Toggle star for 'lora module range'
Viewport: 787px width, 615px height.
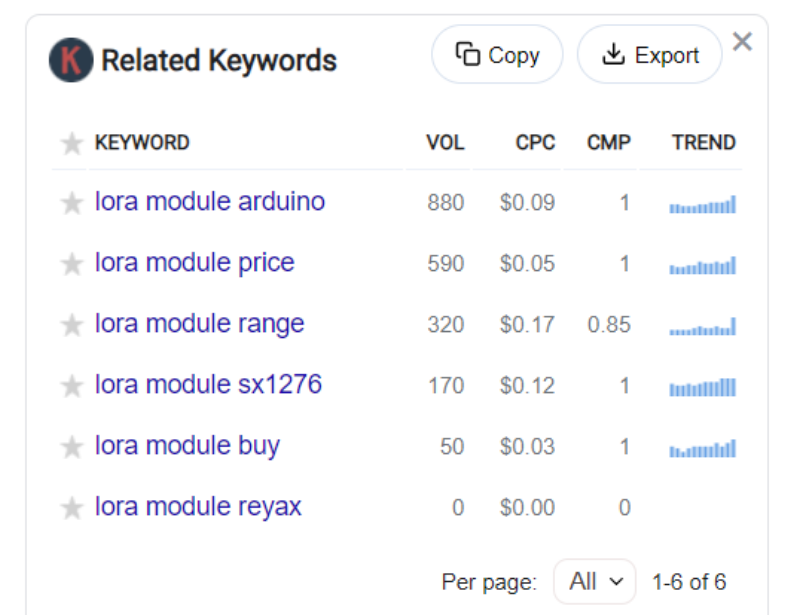pyautogui.click(x=71, y=325)
